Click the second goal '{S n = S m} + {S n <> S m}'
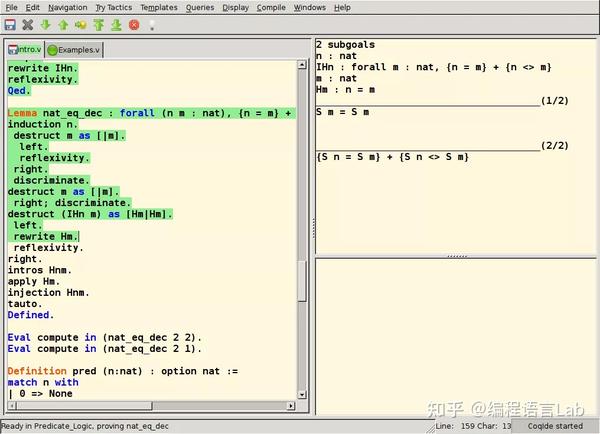The width and height of the screenshot is (600, 434). pos(393,157)
